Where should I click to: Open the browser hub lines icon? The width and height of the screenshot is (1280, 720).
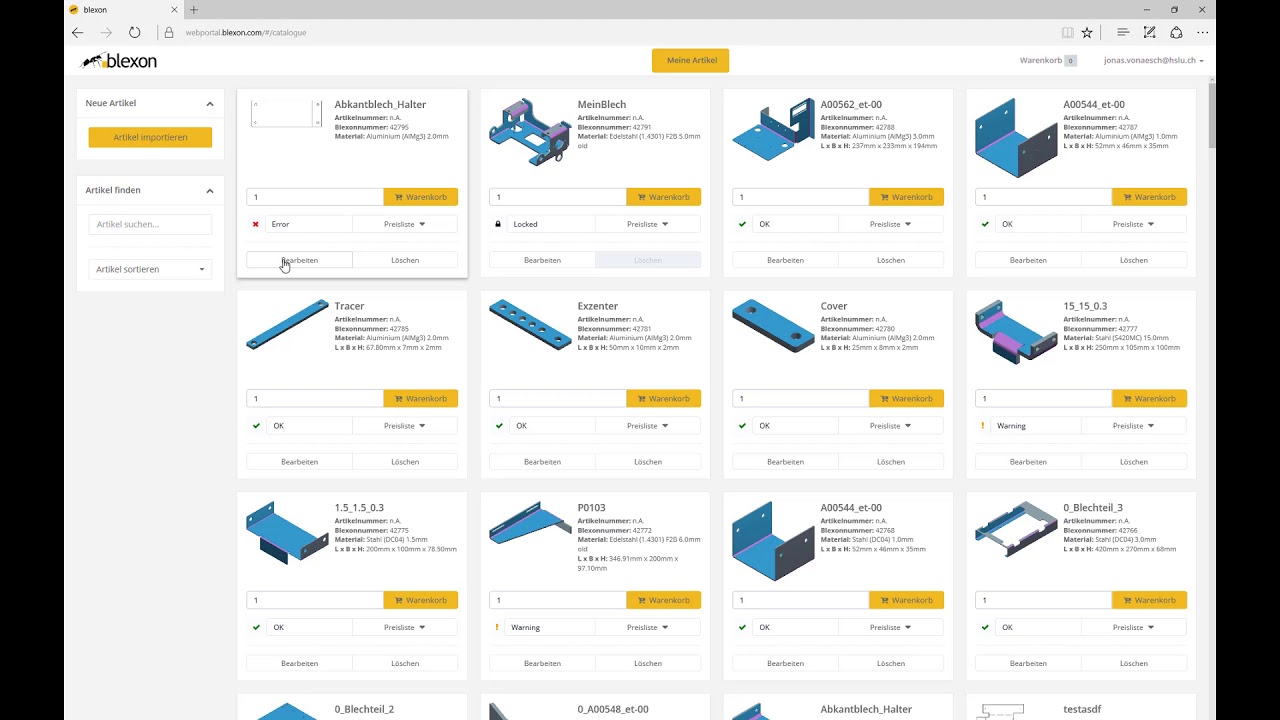[1123, 32]
